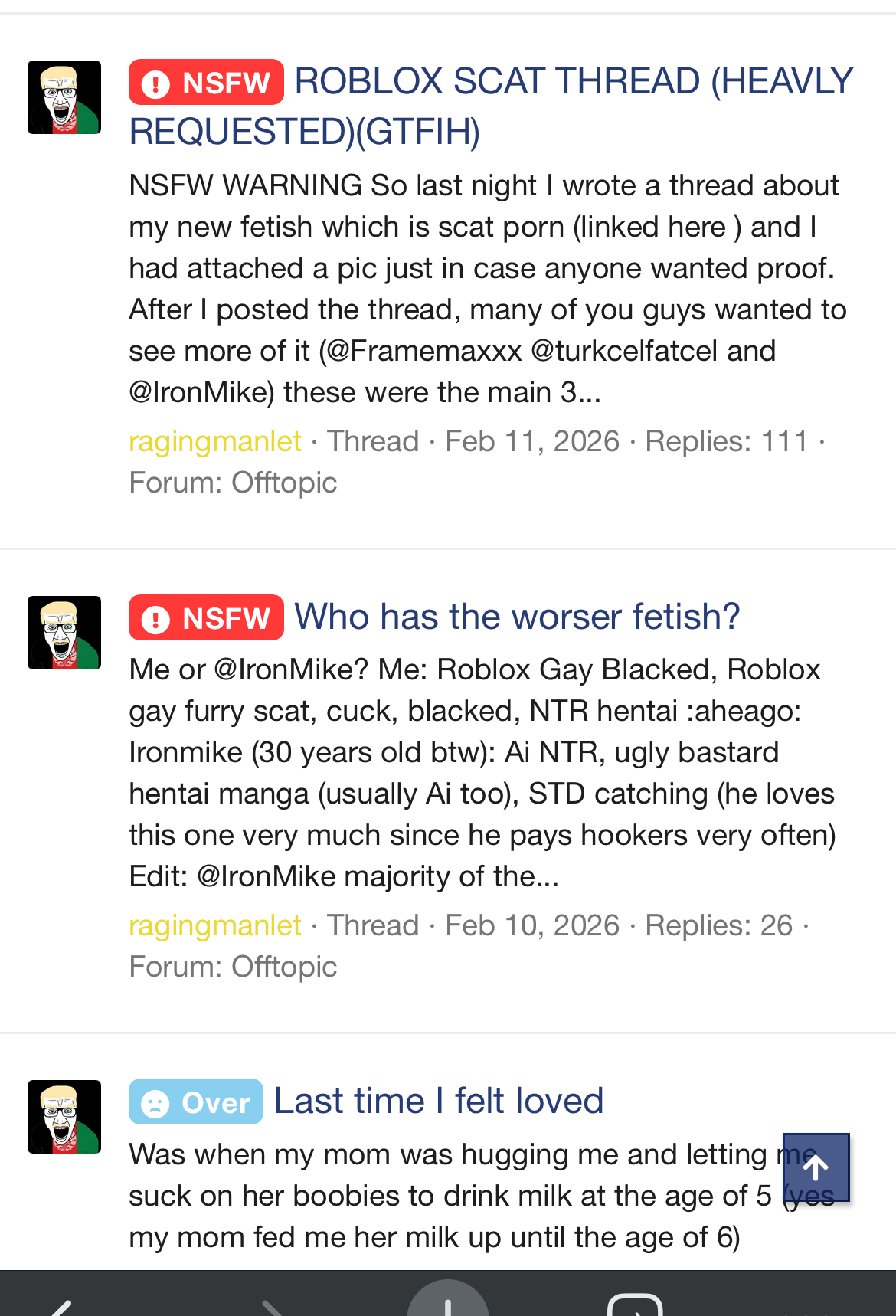Open avatar on 'Last time I felt loved' result

pyautogui.click(x=64, y=1117)
